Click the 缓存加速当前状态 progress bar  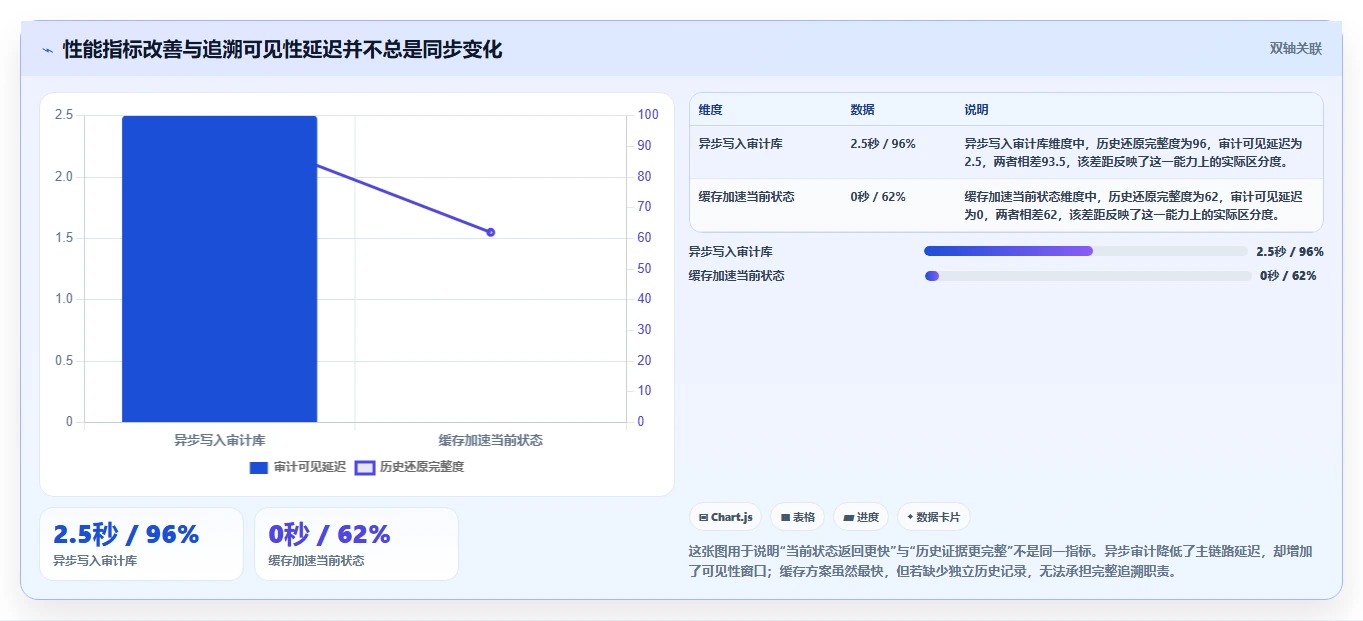(1088, 276)
